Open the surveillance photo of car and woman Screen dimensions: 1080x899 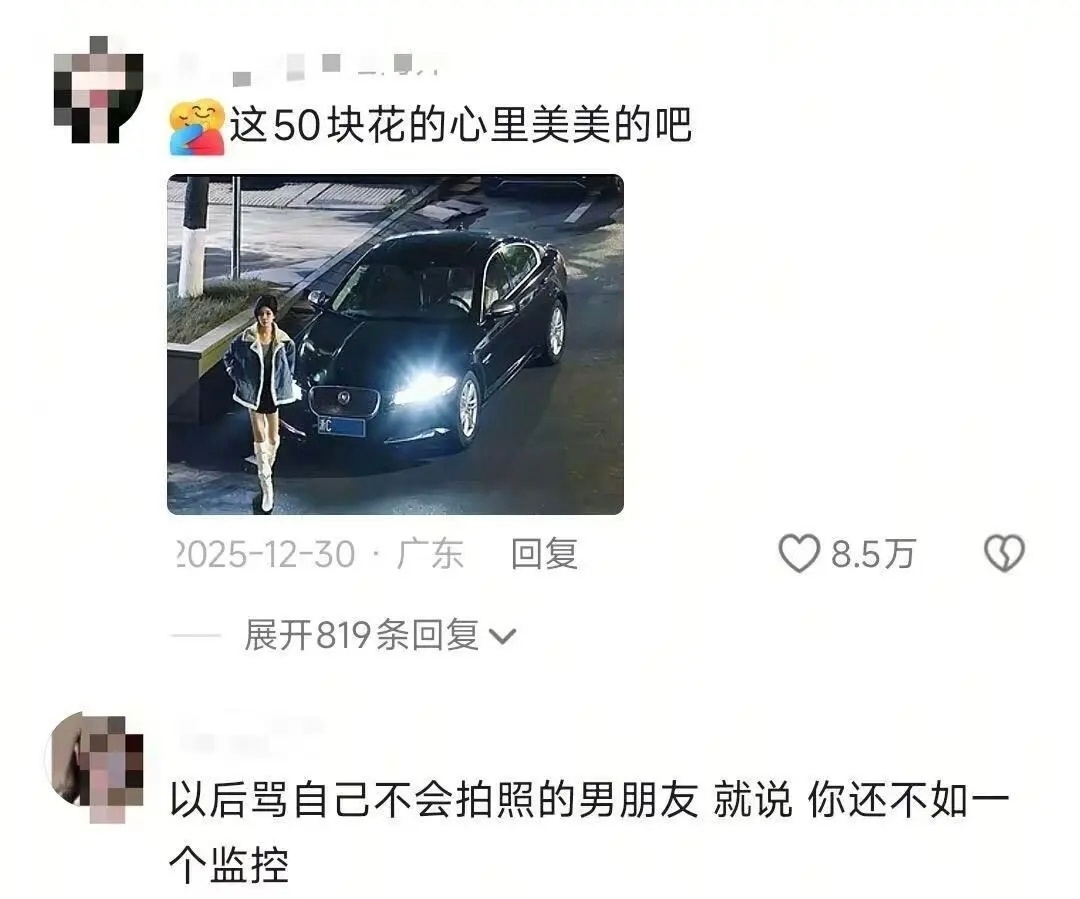pyautogui.click(x=395, y=344)
